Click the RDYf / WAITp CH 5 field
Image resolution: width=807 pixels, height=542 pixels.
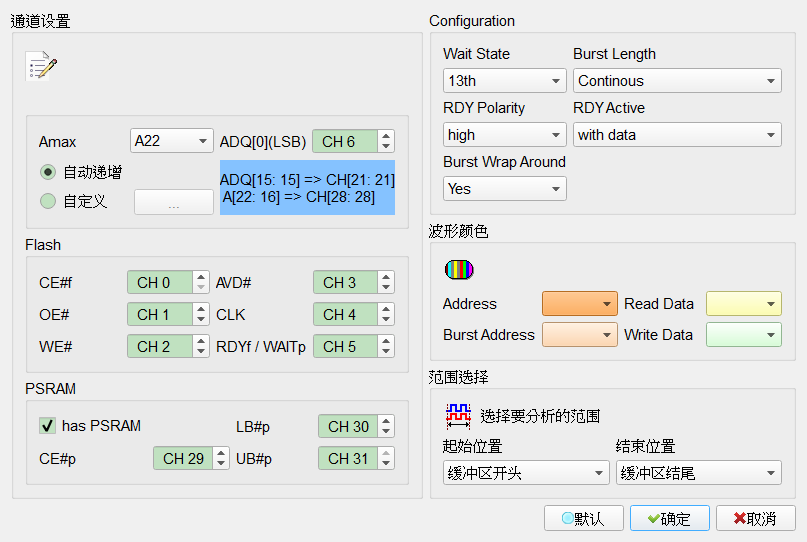pos(345,346)
